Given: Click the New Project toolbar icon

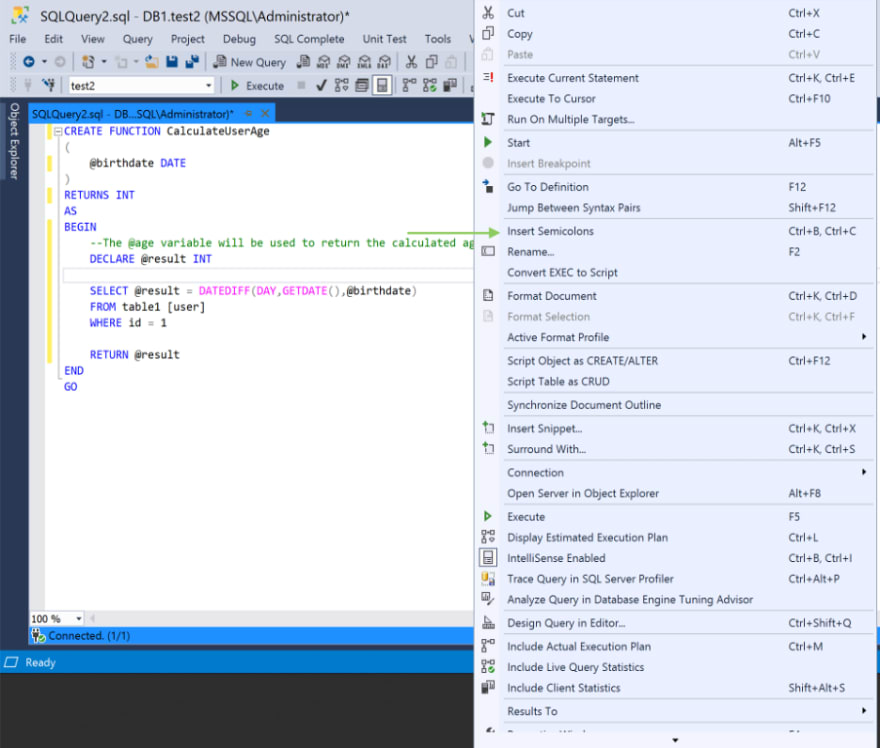Looking at the screenshot, I should point(88,62).
